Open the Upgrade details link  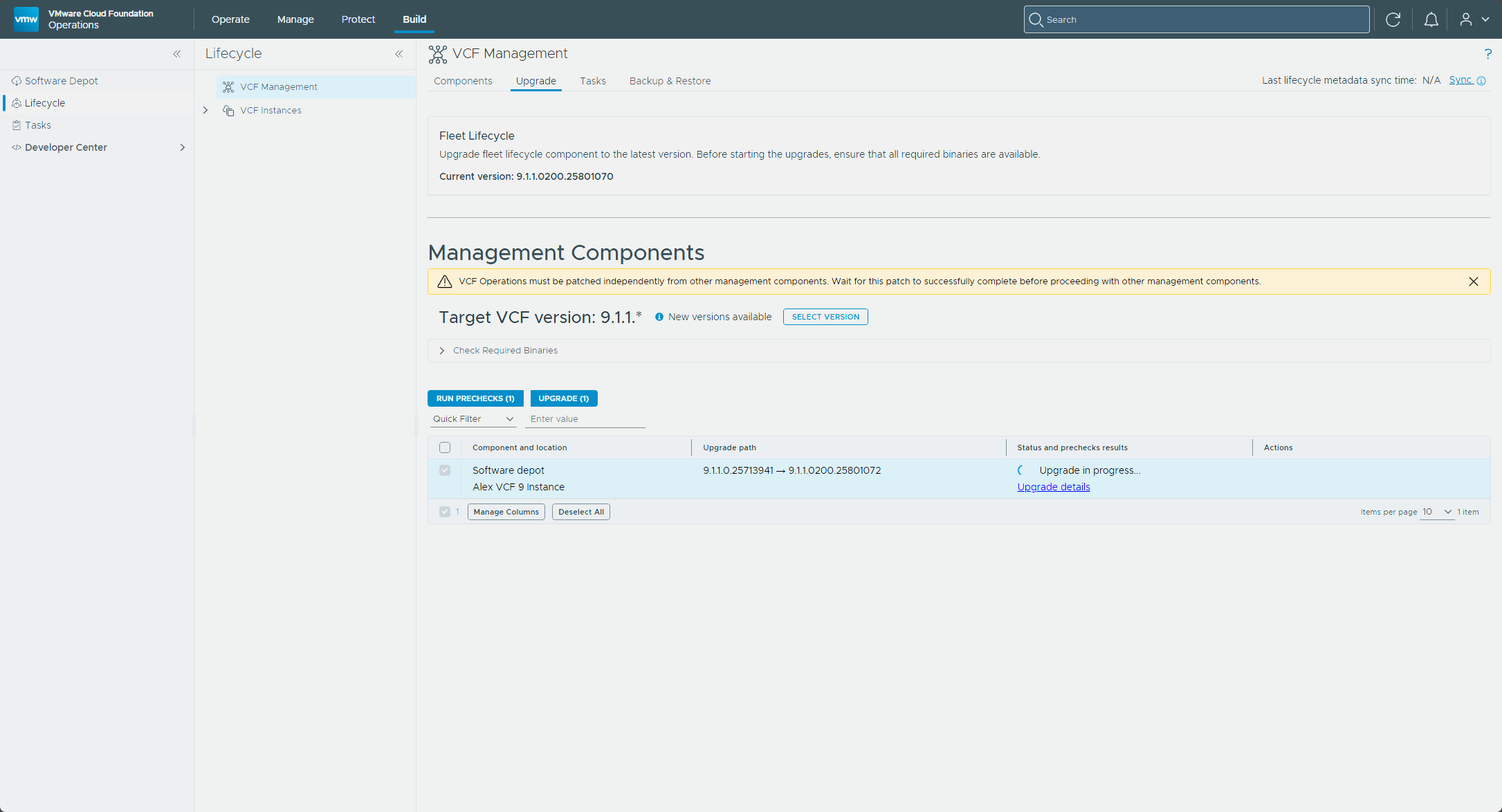pos(1053,487)
